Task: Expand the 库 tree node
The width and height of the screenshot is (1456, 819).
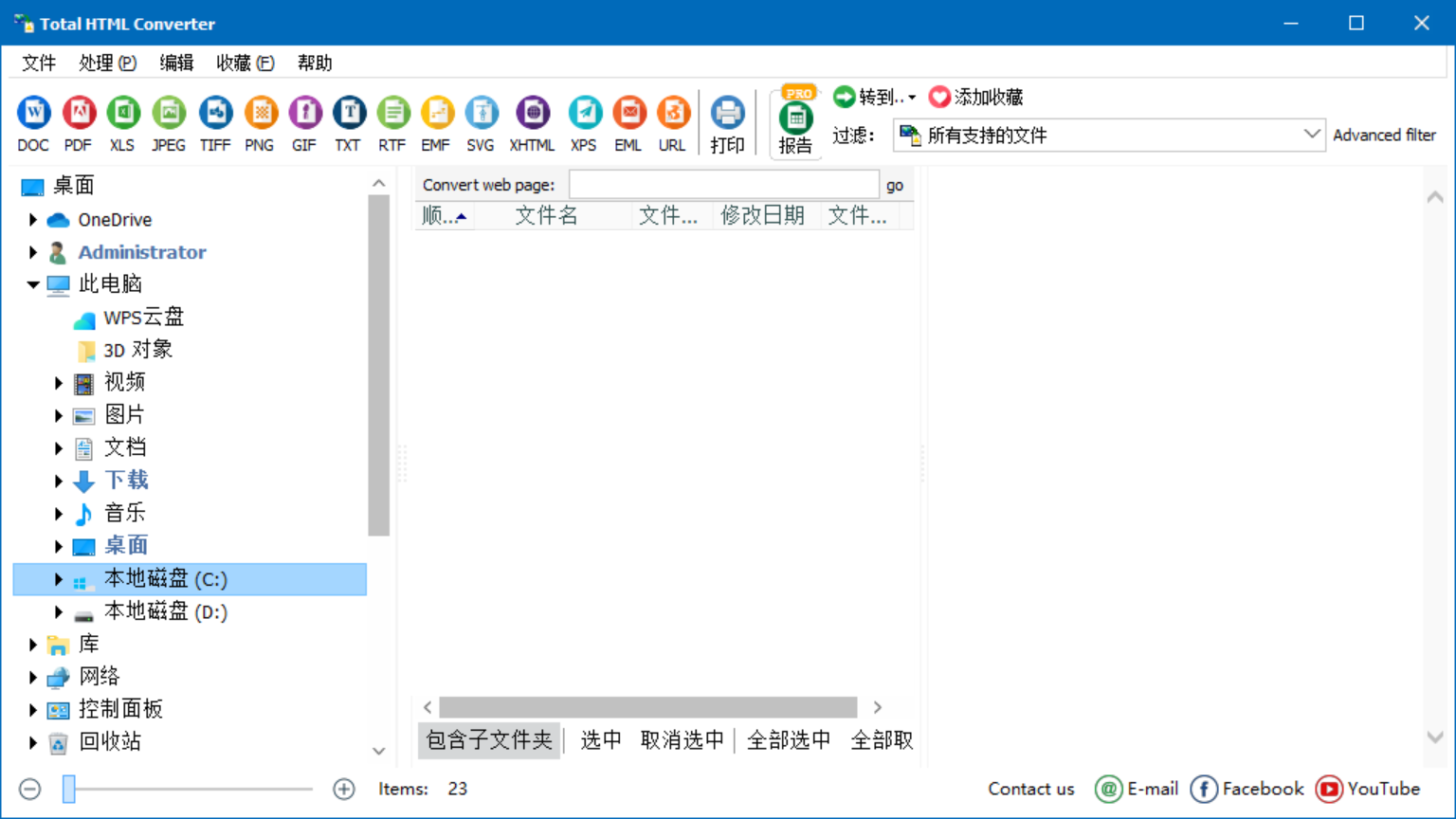Action: 33,645
